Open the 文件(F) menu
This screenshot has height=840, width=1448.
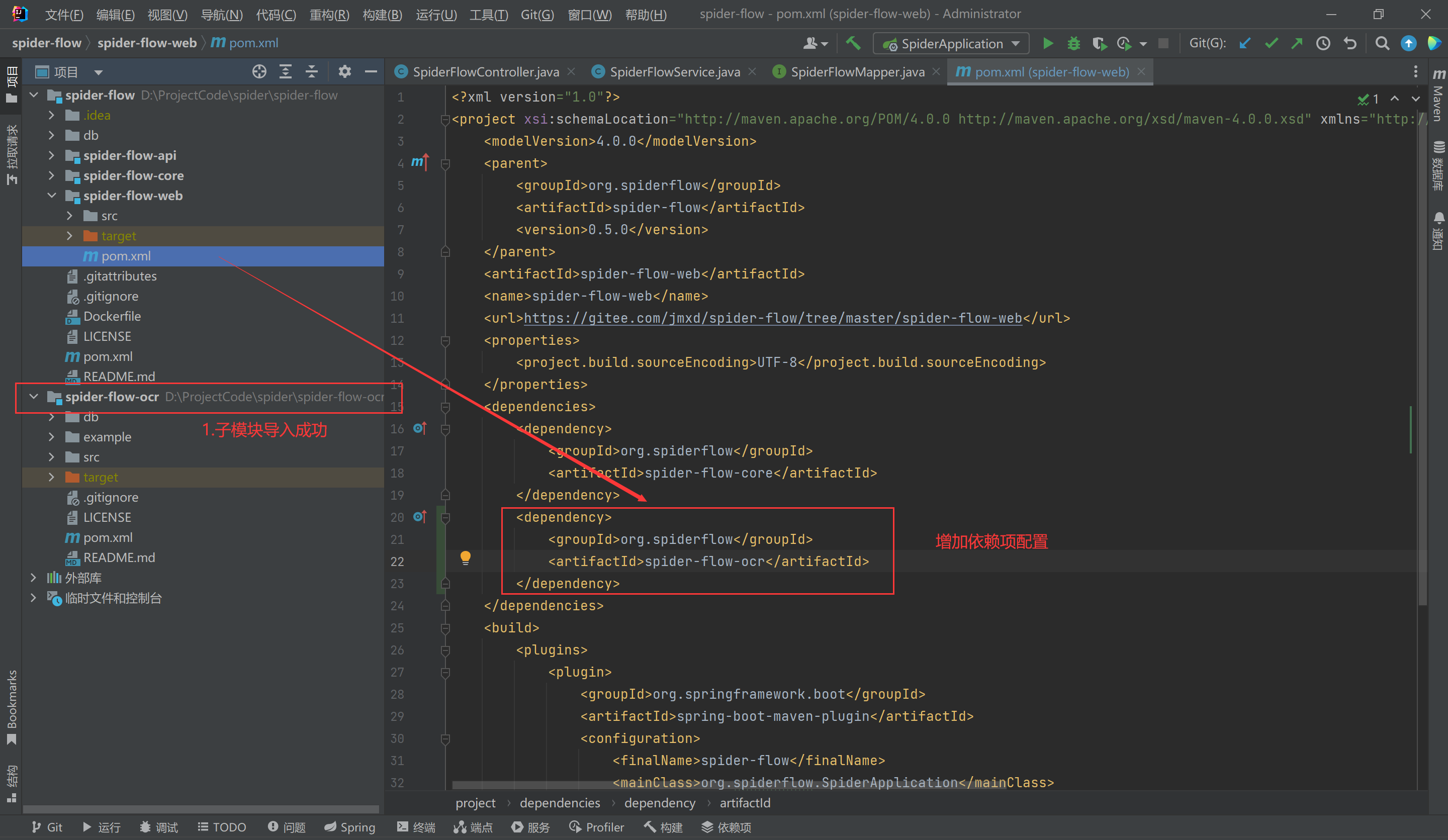point(64,15)
